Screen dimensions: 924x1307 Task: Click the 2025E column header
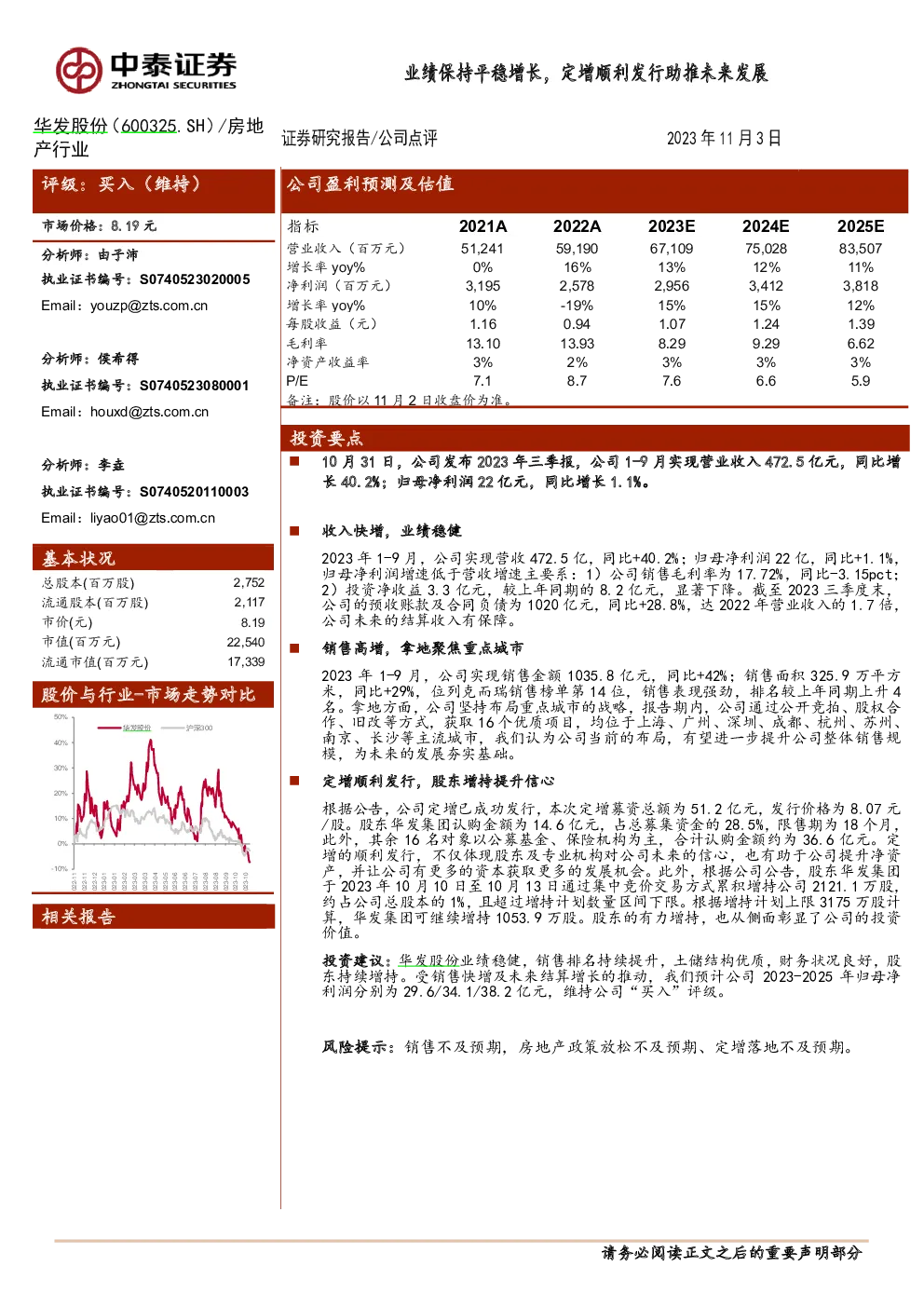pos(861,226)
